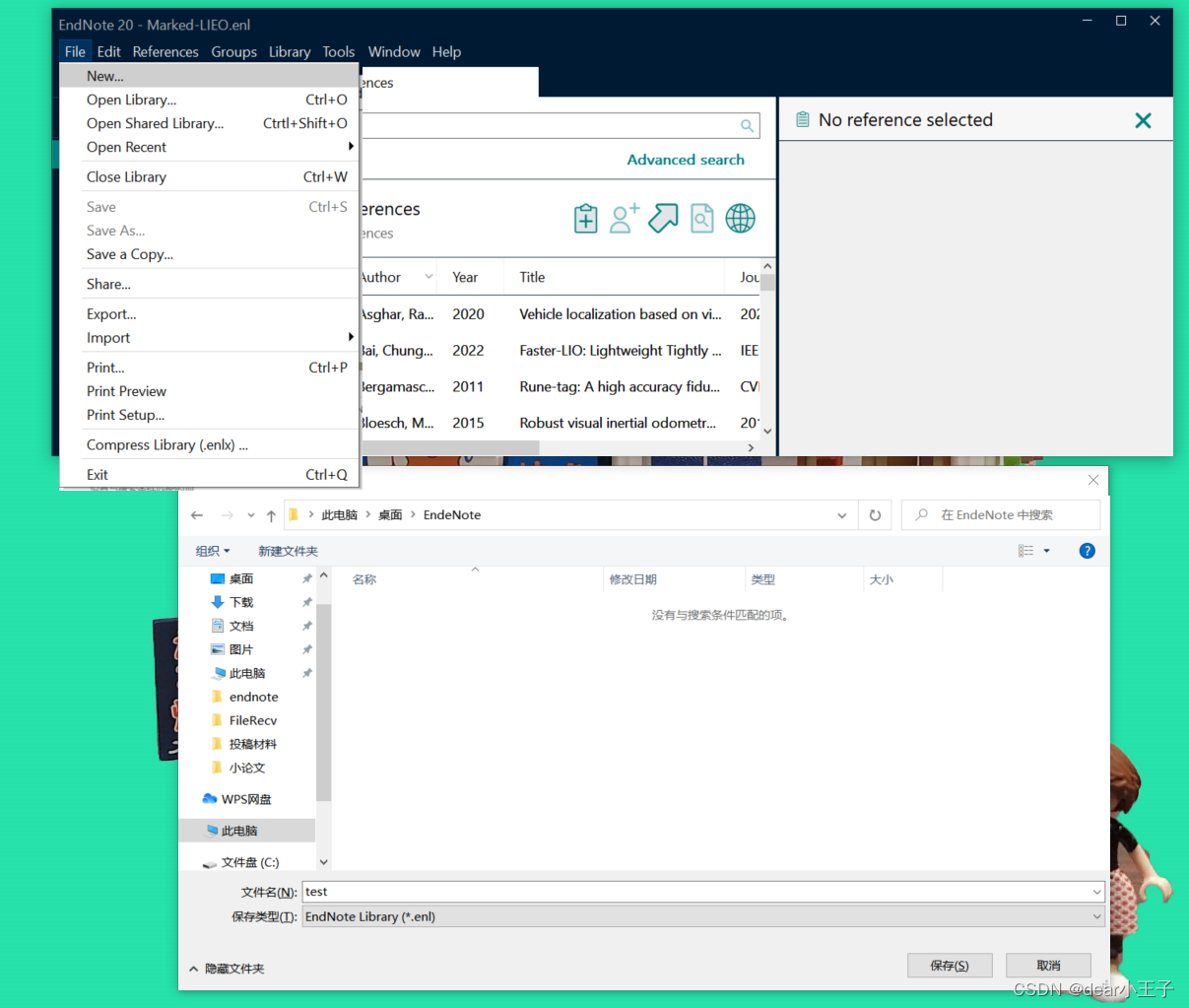The height and width of the screenshot is (1008, 1189).
Task: Choose Compress Library (.enlx) menu item
Action: (209, 444)
